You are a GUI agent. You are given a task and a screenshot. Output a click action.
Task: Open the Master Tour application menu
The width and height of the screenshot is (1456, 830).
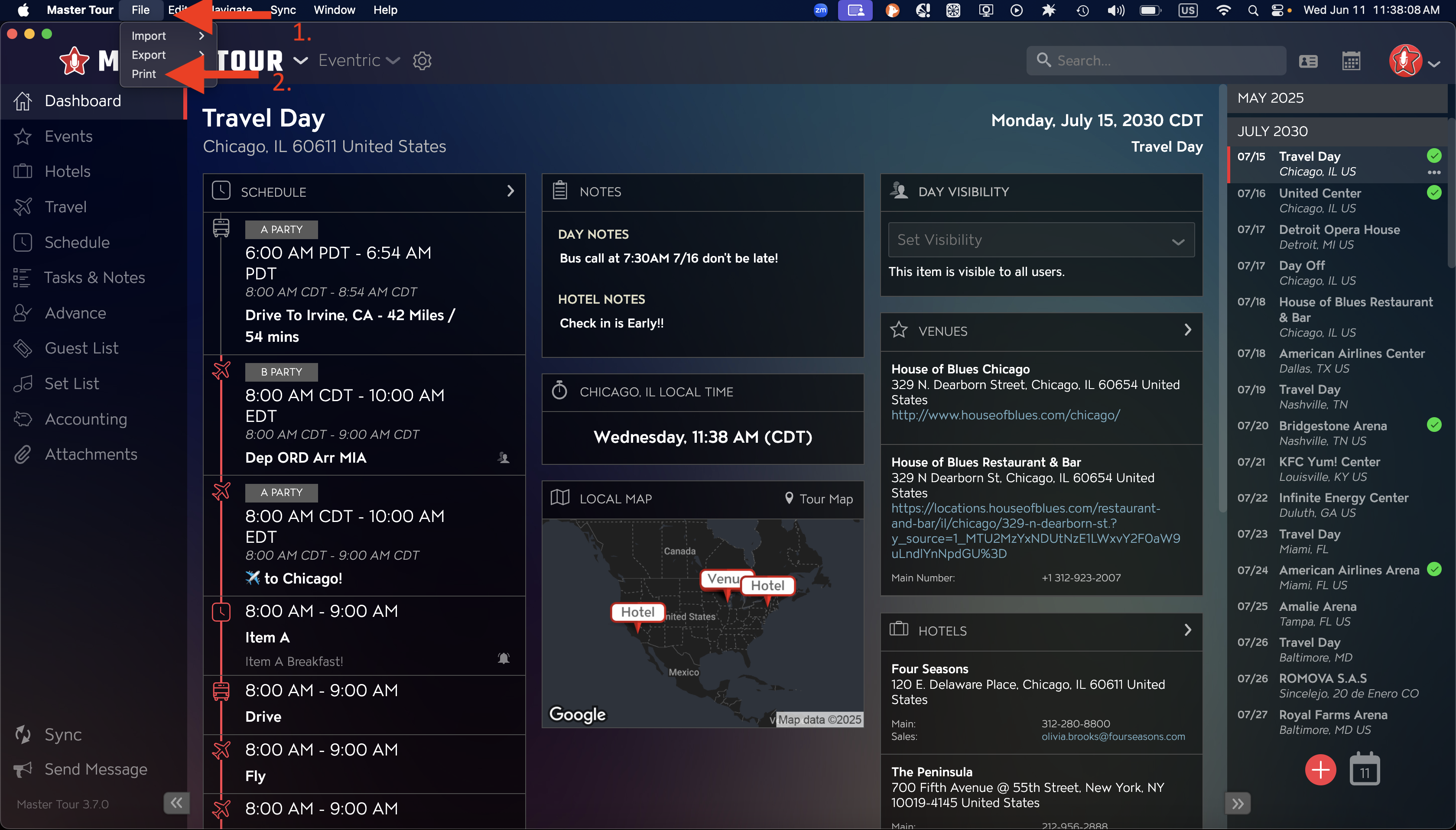coord(80,10)
